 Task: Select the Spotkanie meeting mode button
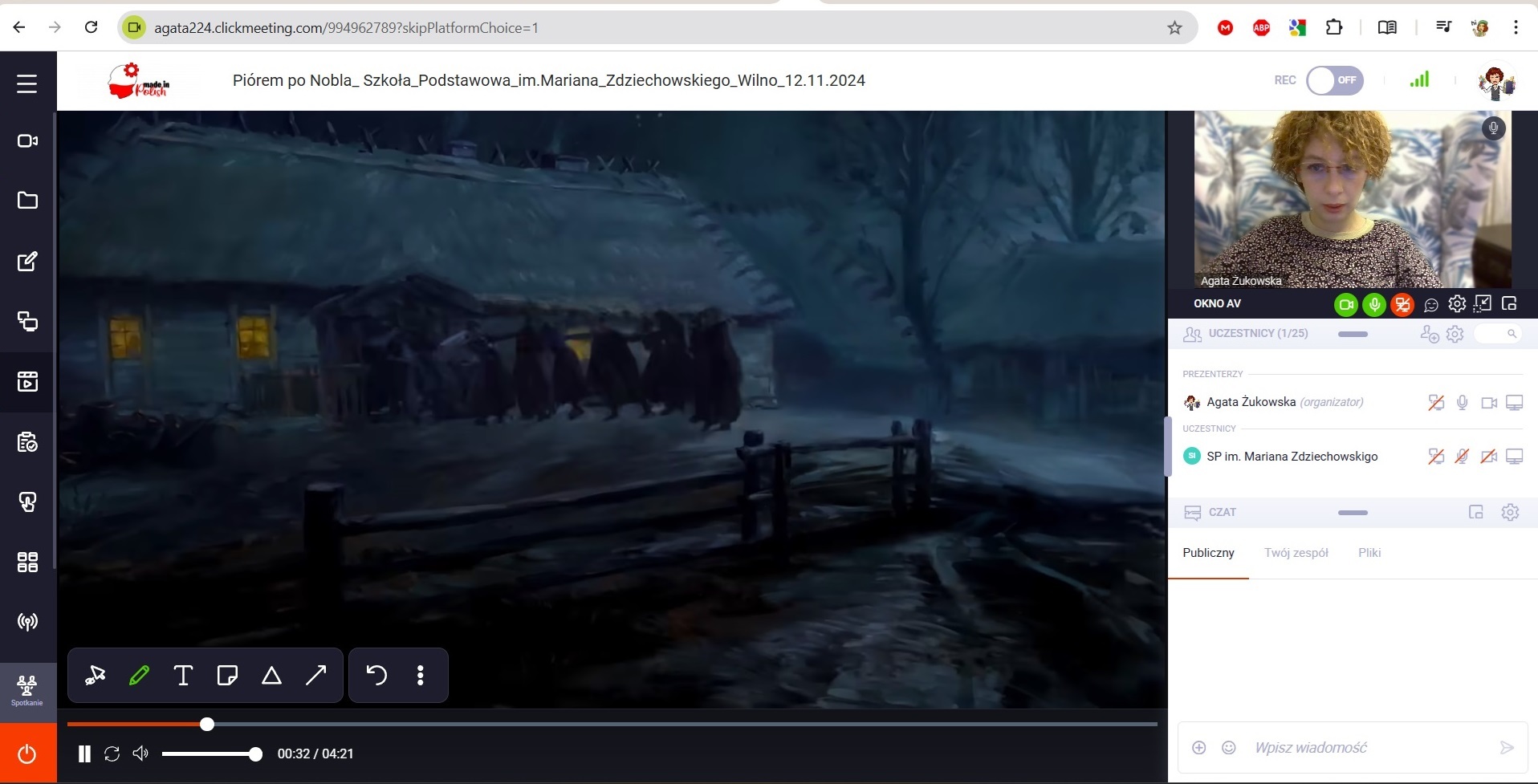click(27, 690)
